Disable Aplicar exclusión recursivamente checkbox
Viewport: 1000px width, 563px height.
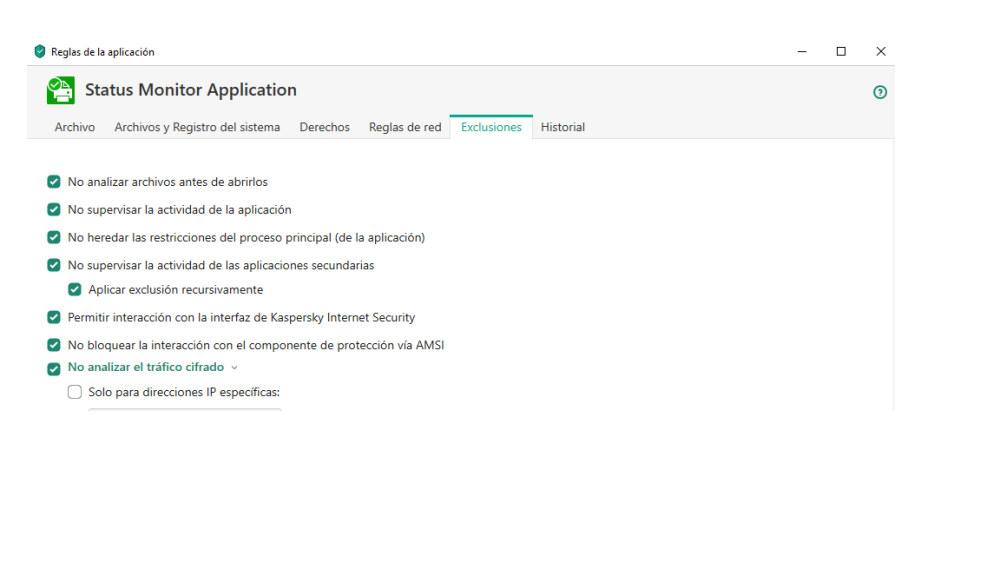tap(75, 289)
